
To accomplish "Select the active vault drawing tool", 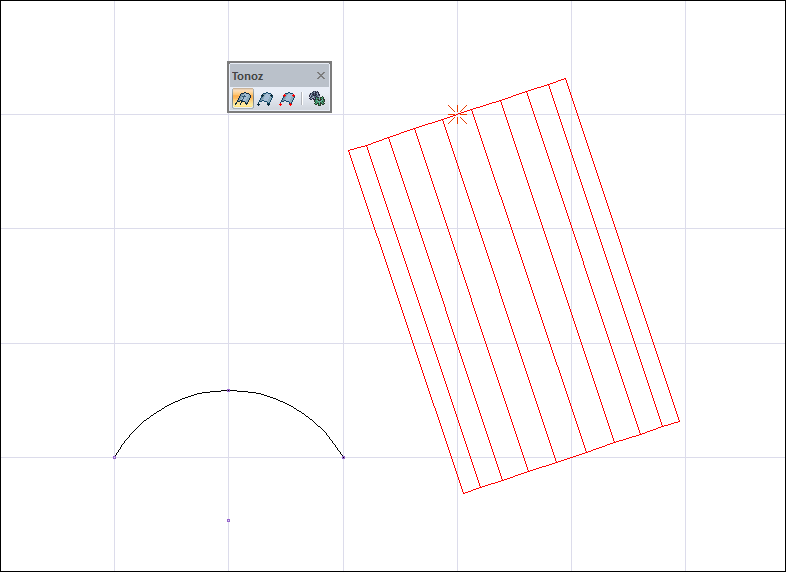I will 243,99.
